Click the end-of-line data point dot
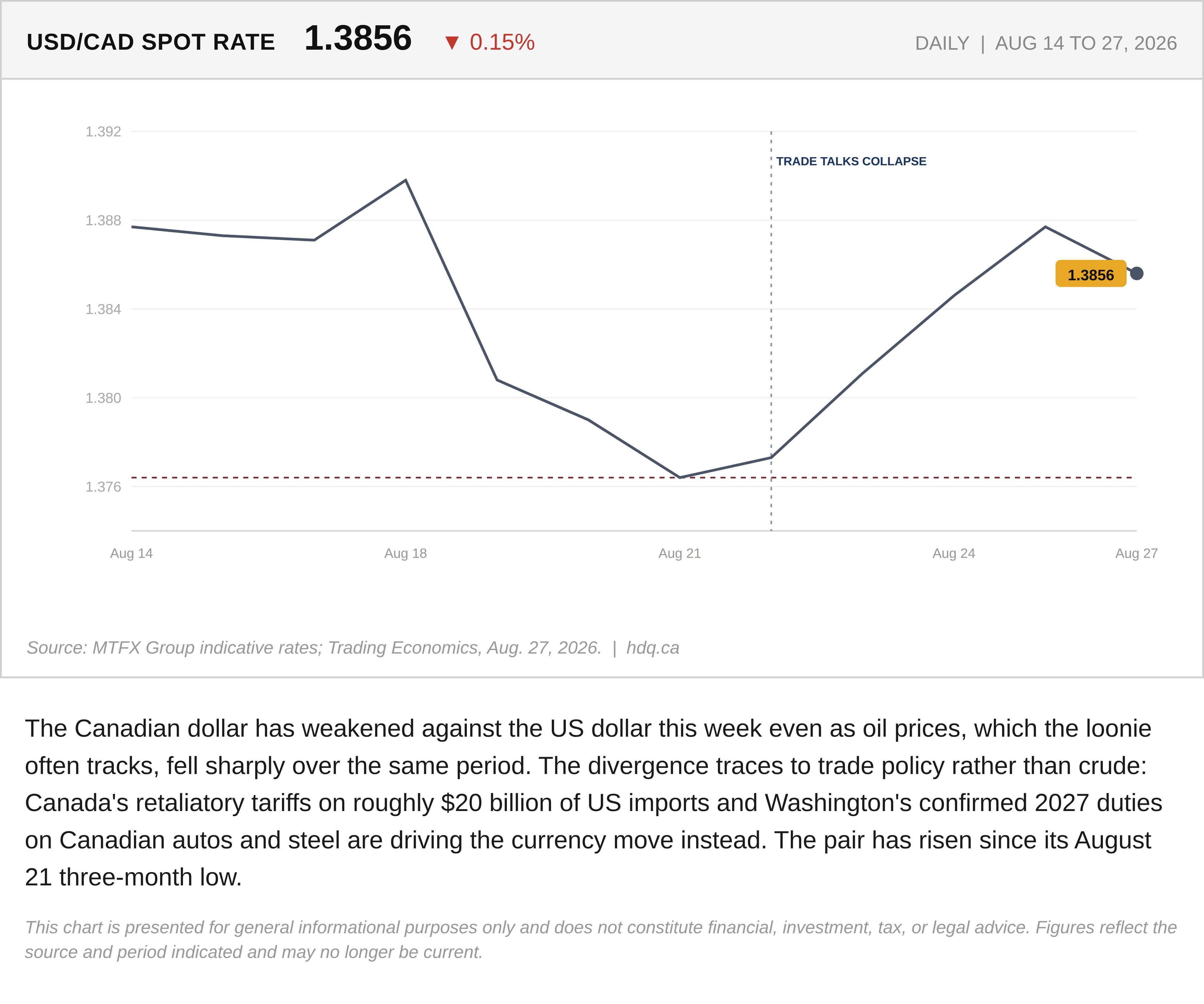This screenshot has width=1204, height=1004. tap(1136, 274)
